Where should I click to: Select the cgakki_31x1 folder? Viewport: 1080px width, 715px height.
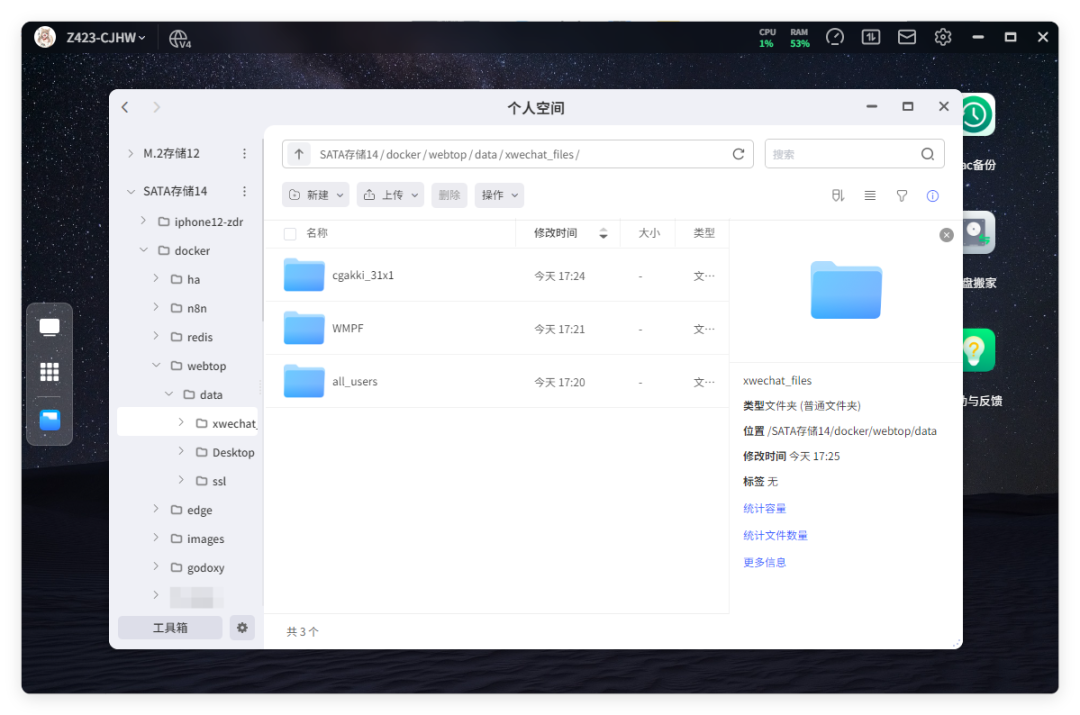(497, 275)
